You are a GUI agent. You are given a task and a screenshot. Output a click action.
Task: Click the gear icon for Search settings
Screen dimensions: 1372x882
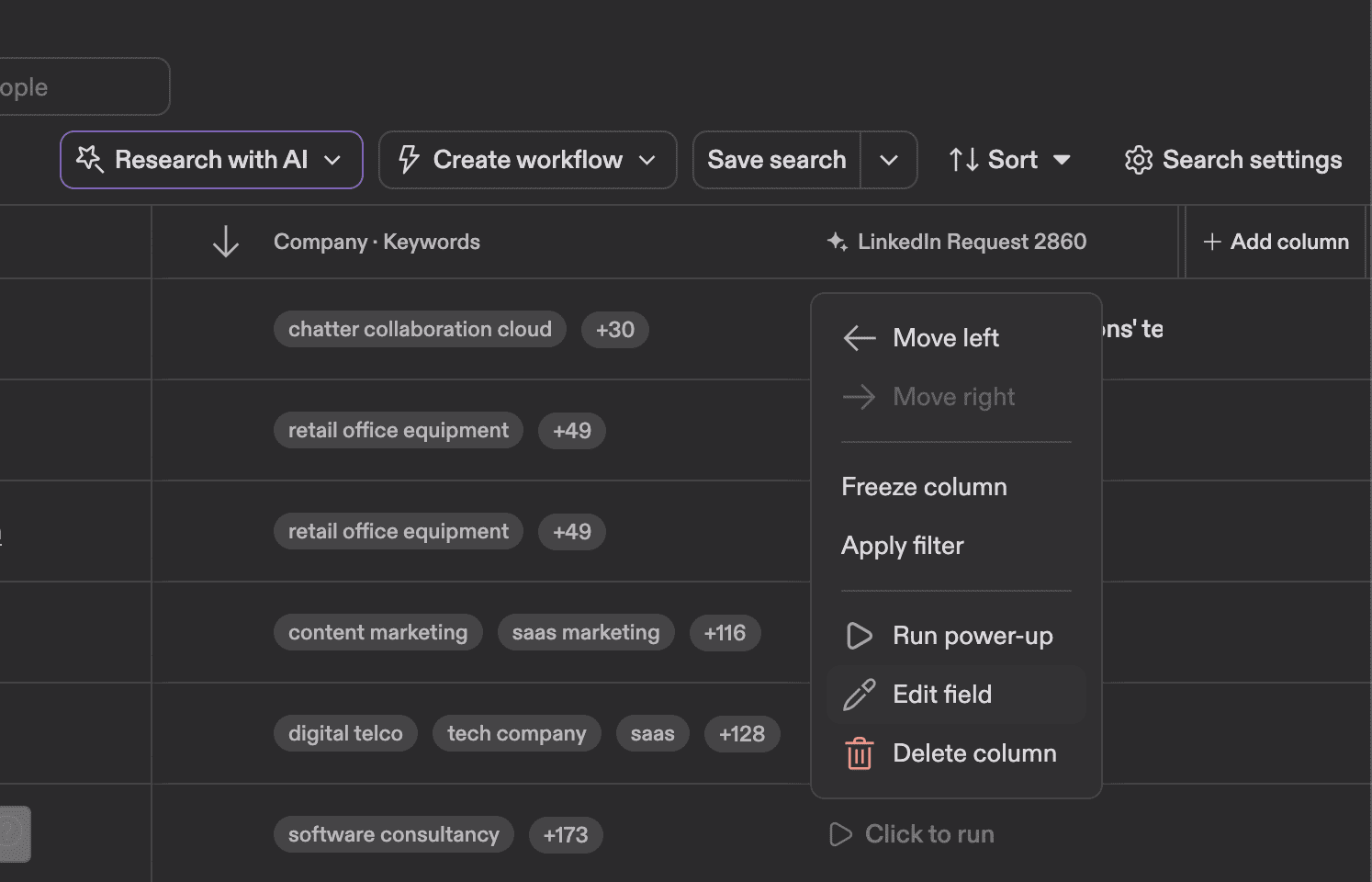click(1139, 160)
